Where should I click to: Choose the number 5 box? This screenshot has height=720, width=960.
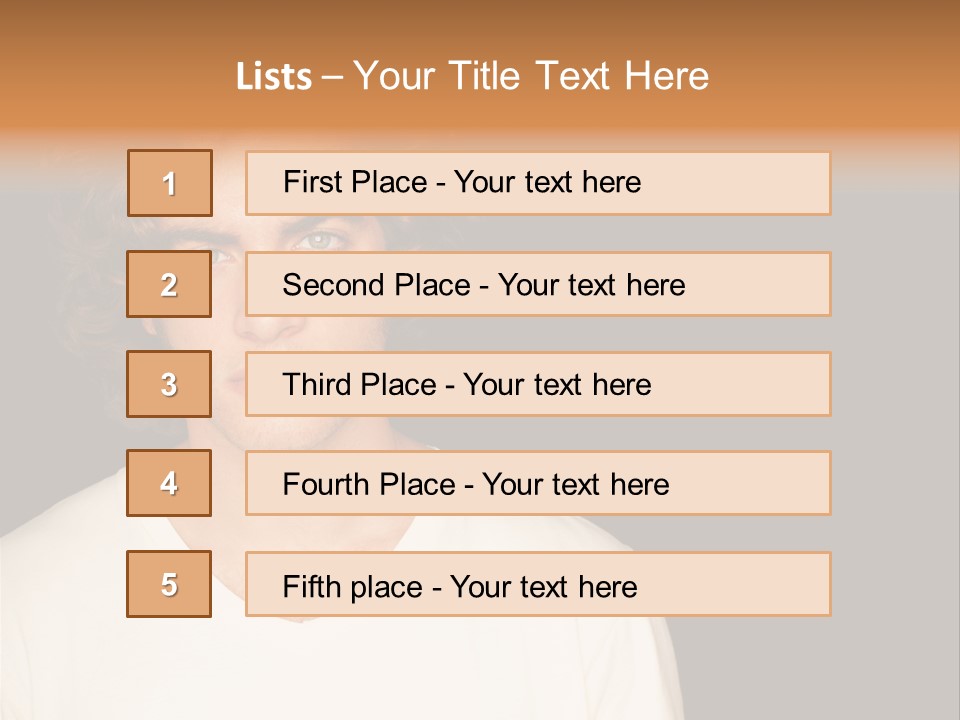pos(169,584)
